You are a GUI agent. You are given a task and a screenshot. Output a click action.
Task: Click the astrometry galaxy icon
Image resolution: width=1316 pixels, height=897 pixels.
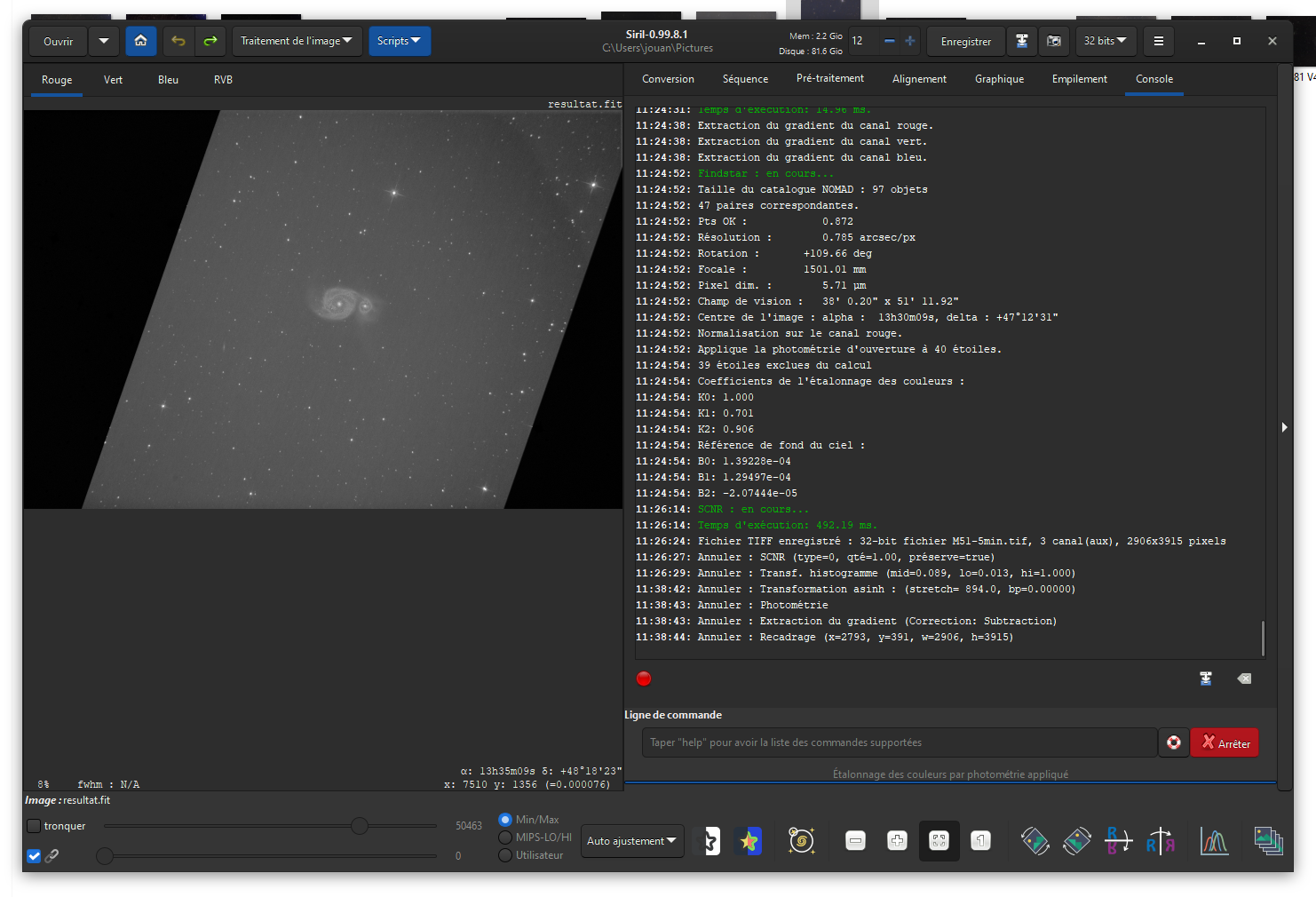tap(801, 840)
